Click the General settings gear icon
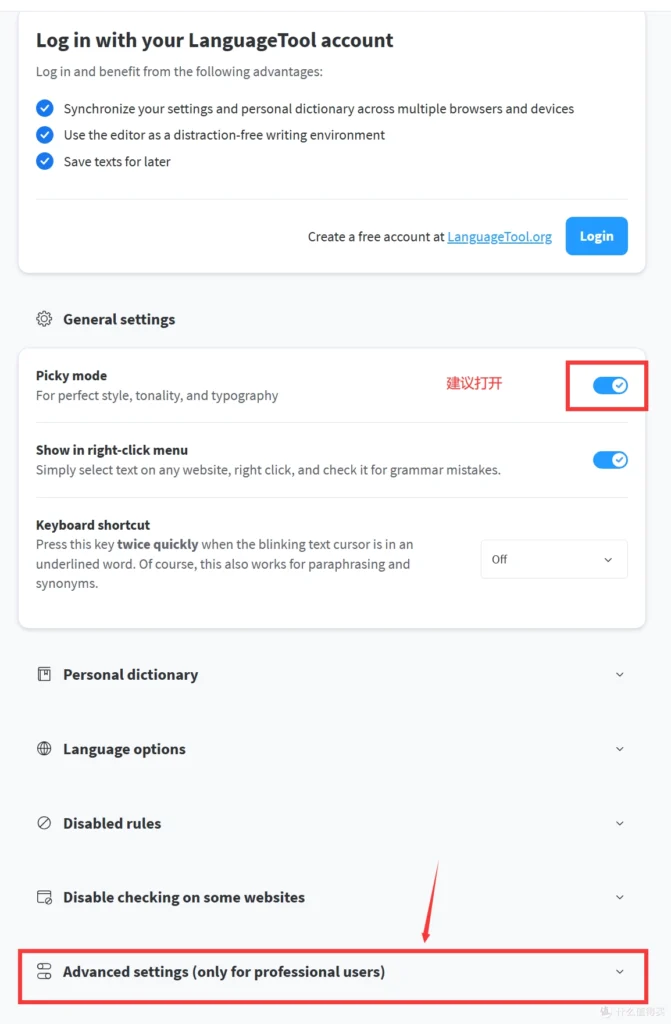The width and height of the screenshot is (671, 1024). tap(44, 319)
